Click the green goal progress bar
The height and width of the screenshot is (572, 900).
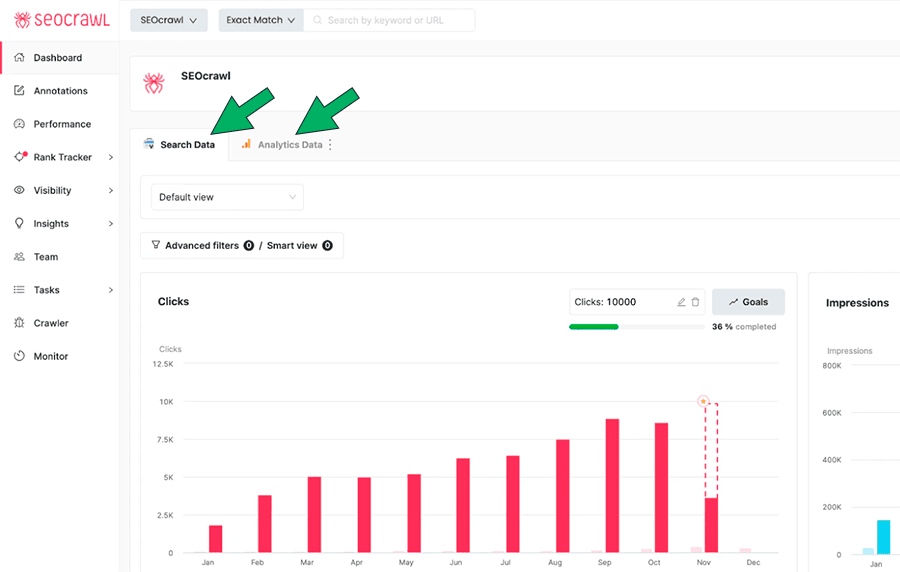click(x=594, y=327)
